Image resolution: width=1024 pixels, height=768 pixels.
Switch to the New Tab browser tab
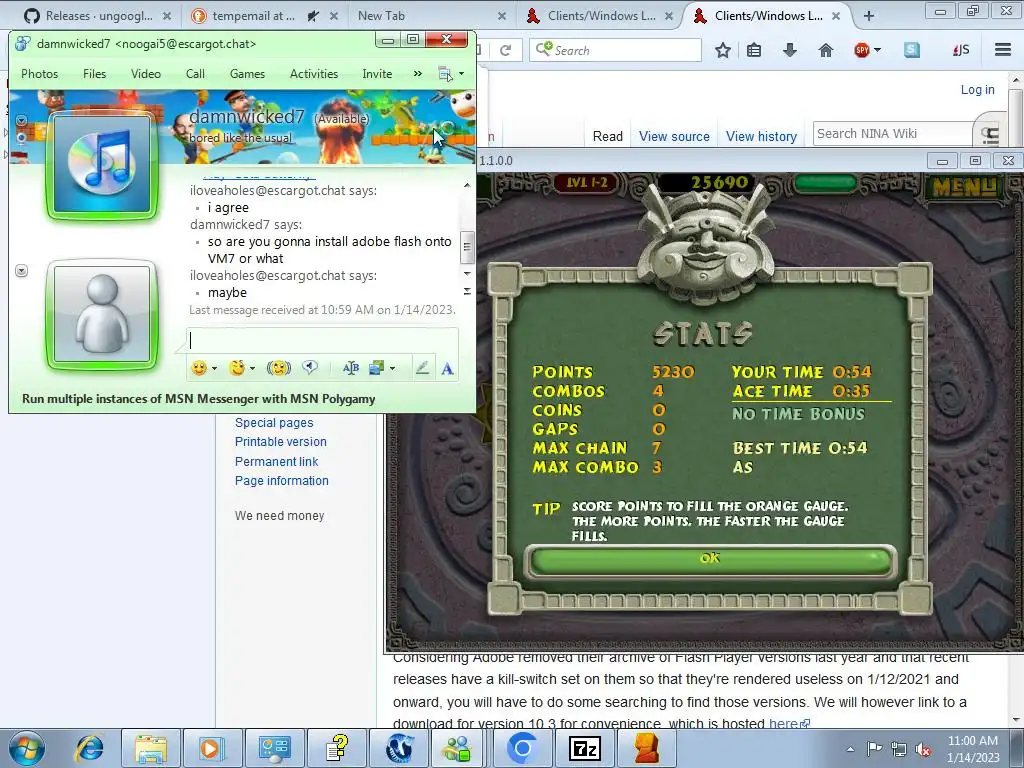click(381, 16)
